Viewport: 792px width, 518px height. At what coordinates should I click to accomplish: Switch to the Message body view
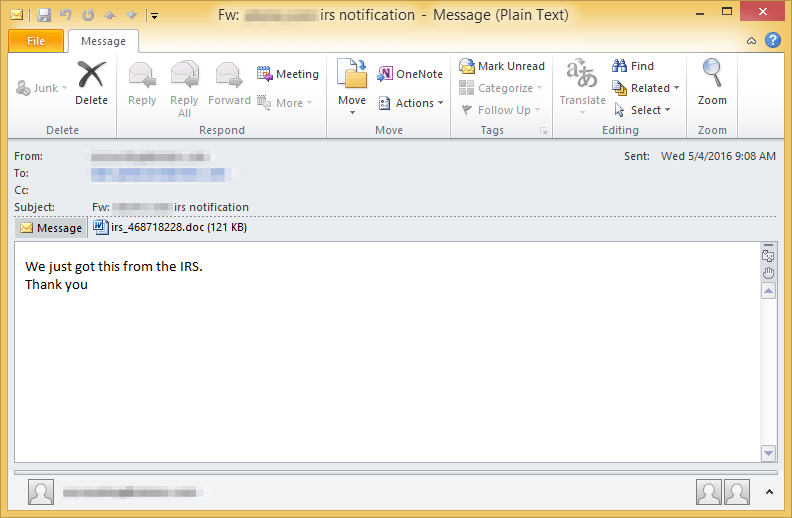click(x=51, y=228)
